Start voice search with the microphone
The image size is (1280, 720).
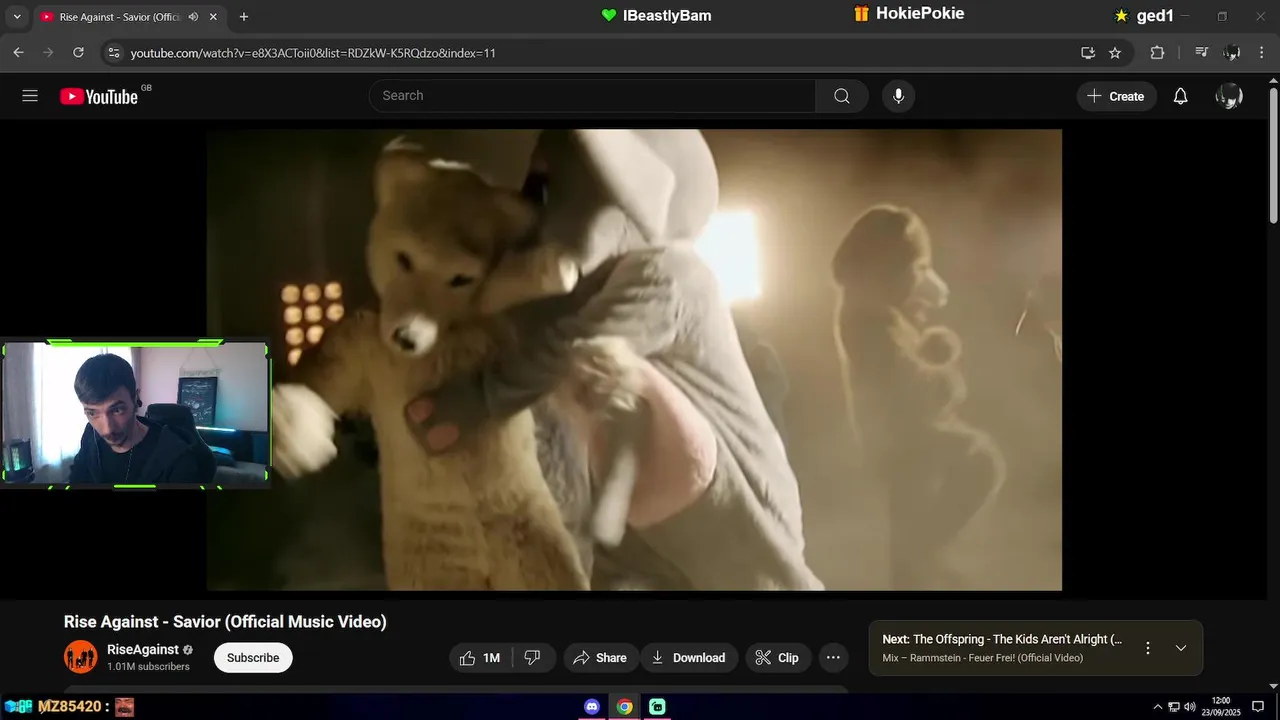click(x=898, y=96)
